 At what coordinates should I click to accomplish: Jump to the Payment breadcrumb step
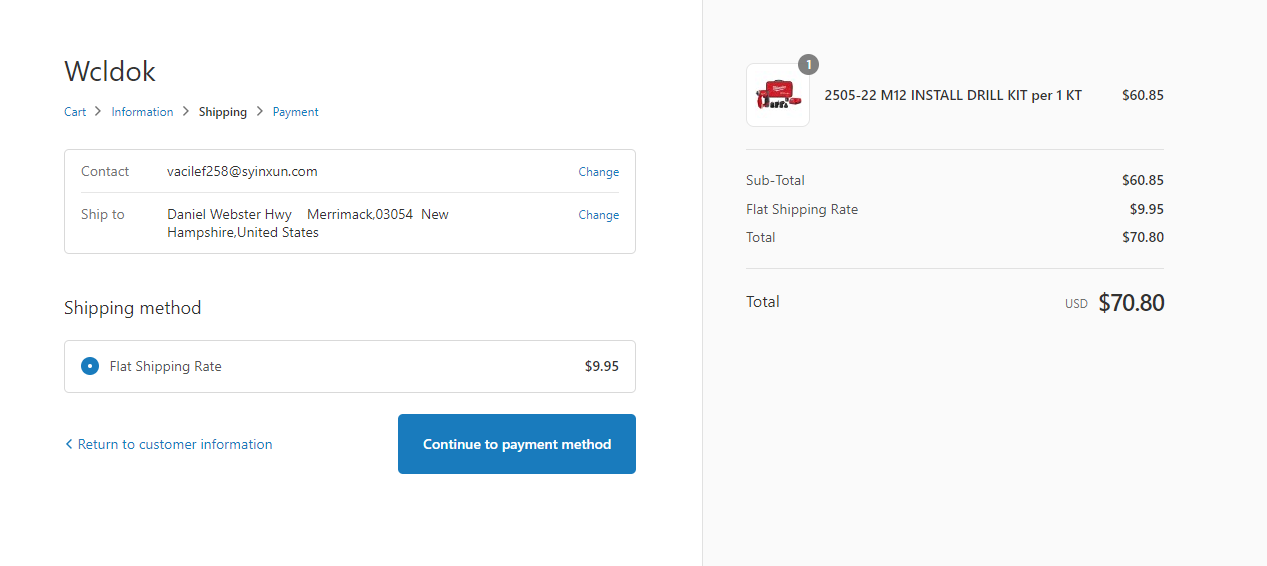pyautogui.click(x=295, y=112)
